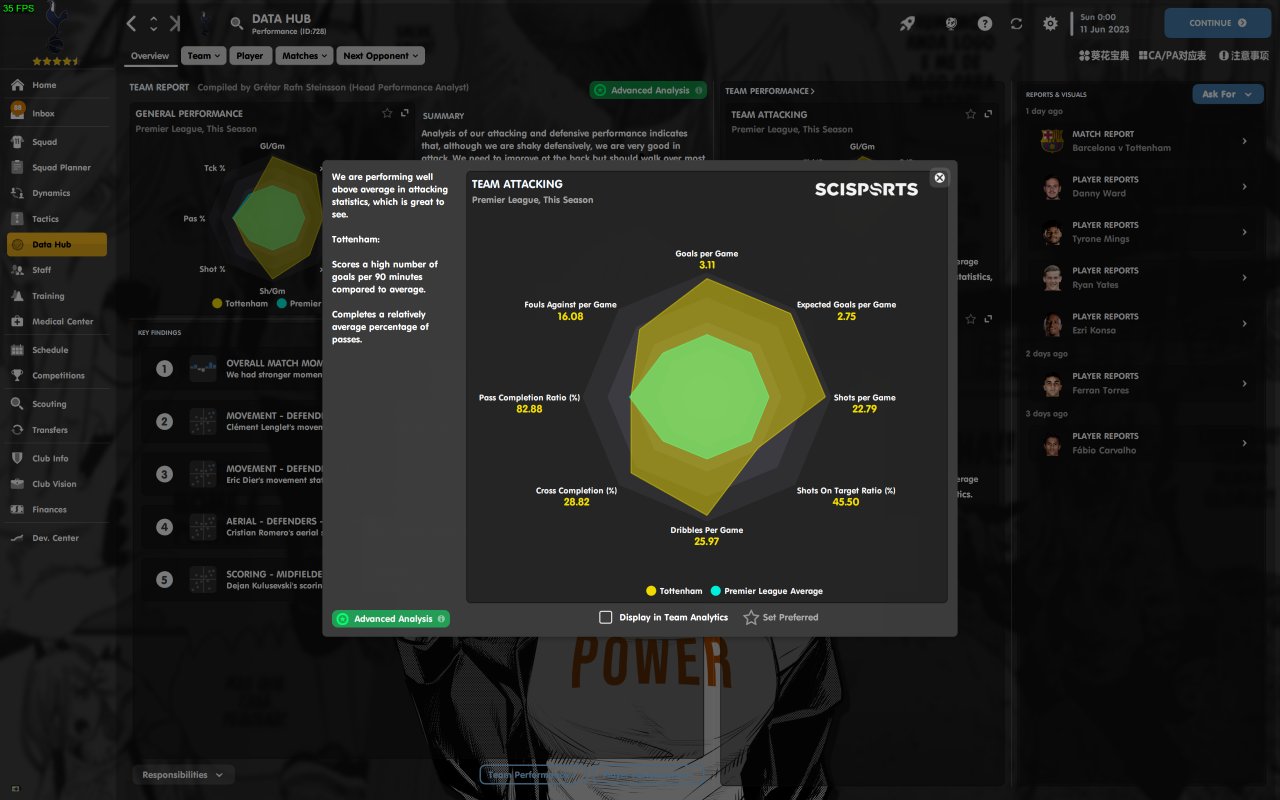Click the Team Performance header link

tap(769, 91)
